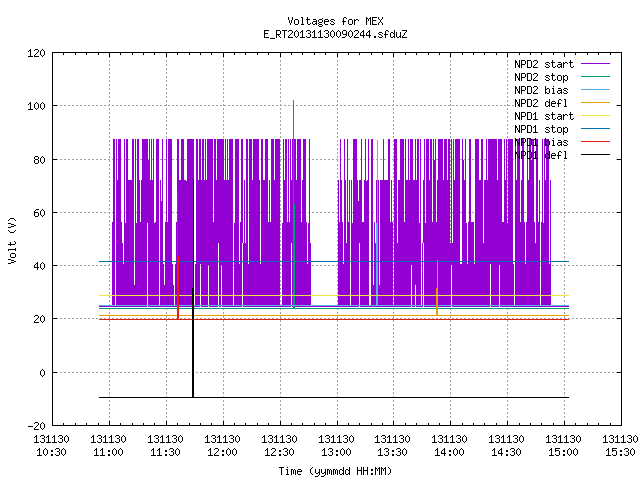The height and width of the screenshot is (480, 640).
Task: Click the 11:30 x-axis time label
Action: (x=165, y=452)
